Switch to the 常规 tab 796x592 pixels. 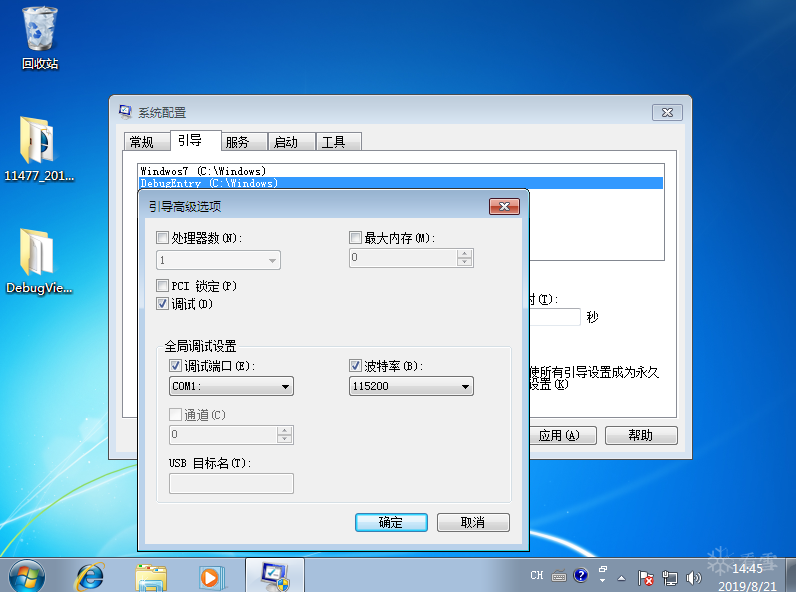pyautogui.click(x=147, y=142)
